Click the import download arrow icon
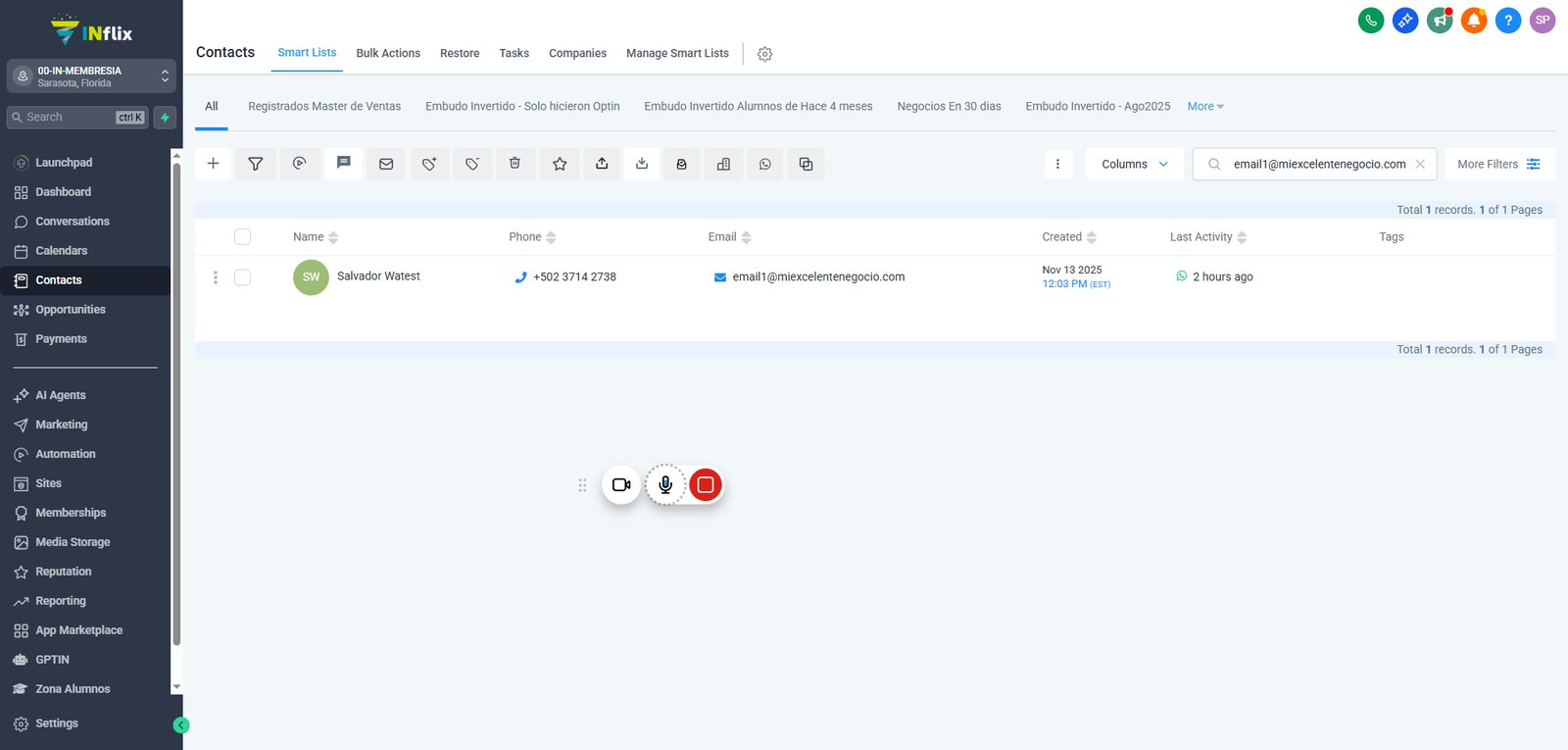The width and height of the screenshot is (1568, 750). click(642, 164)
